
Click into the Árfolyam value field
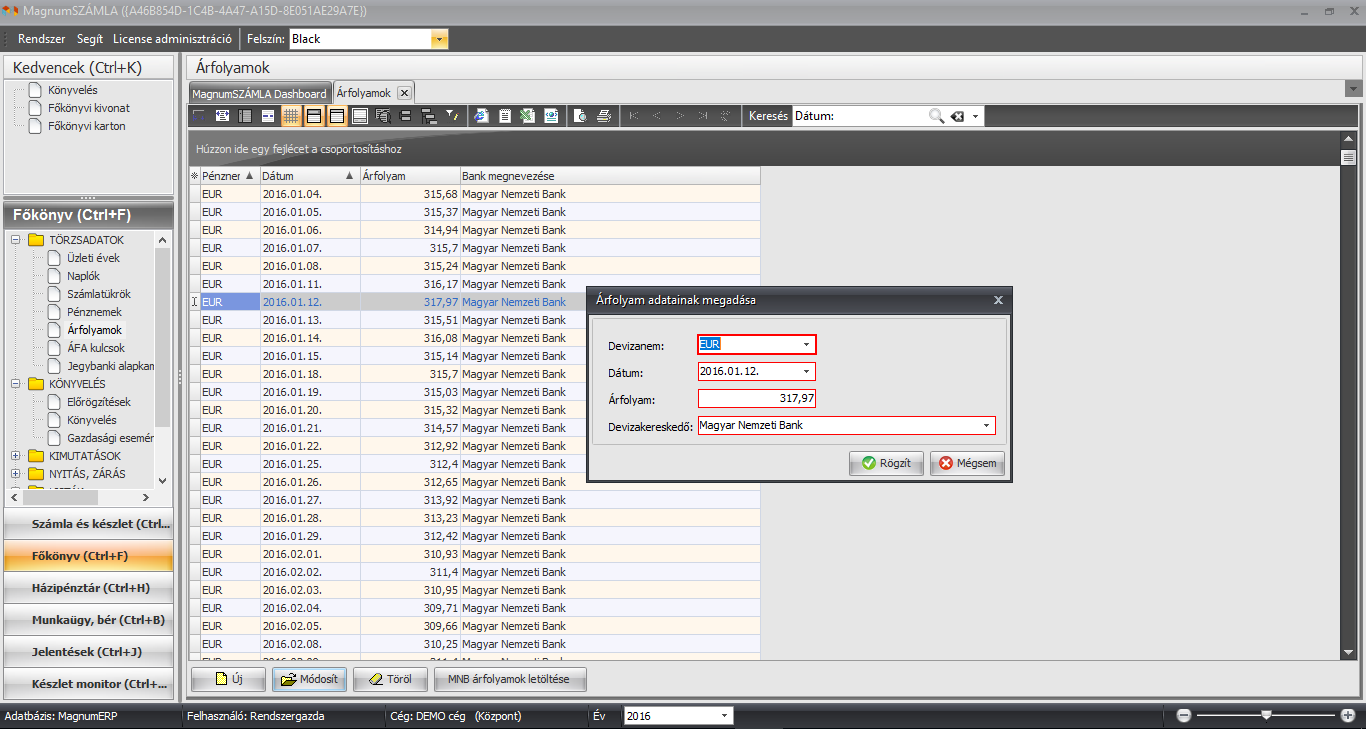(x=756, y=399)
